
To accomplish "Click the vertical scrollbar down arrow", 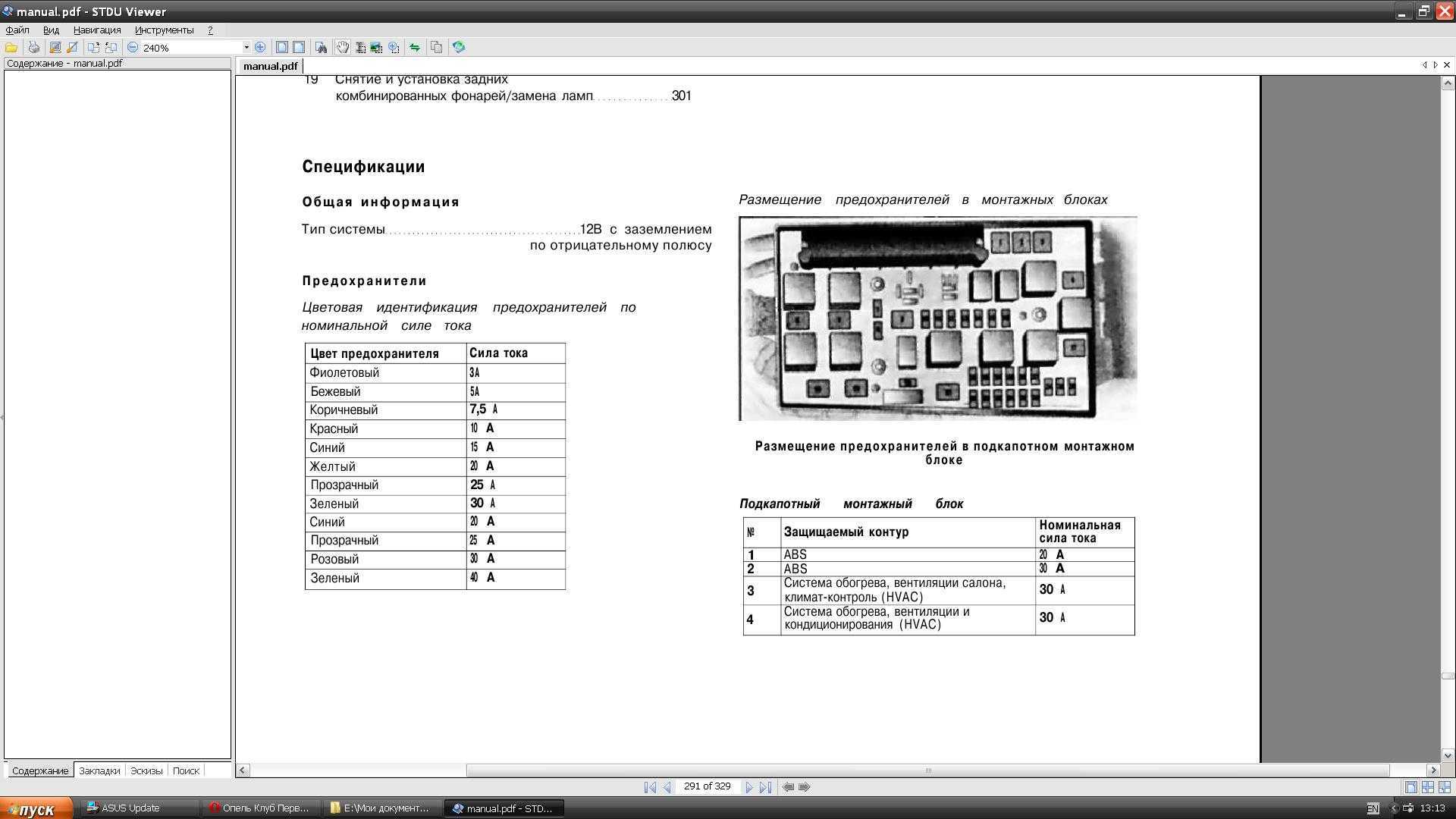I will [1448, 755].
